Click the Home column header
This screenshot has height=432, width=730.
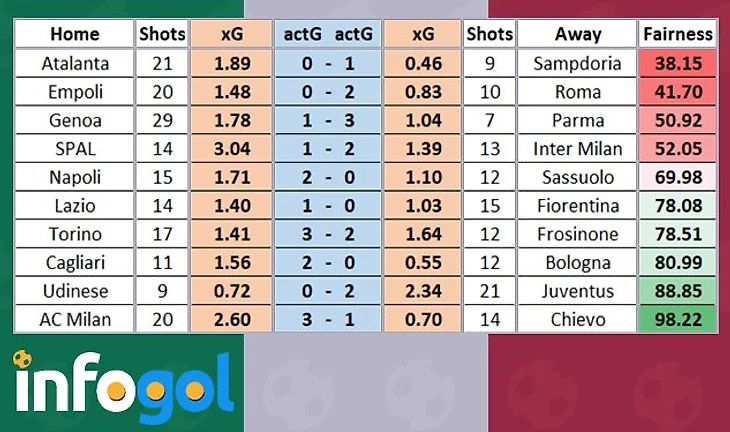pos(74,34)
